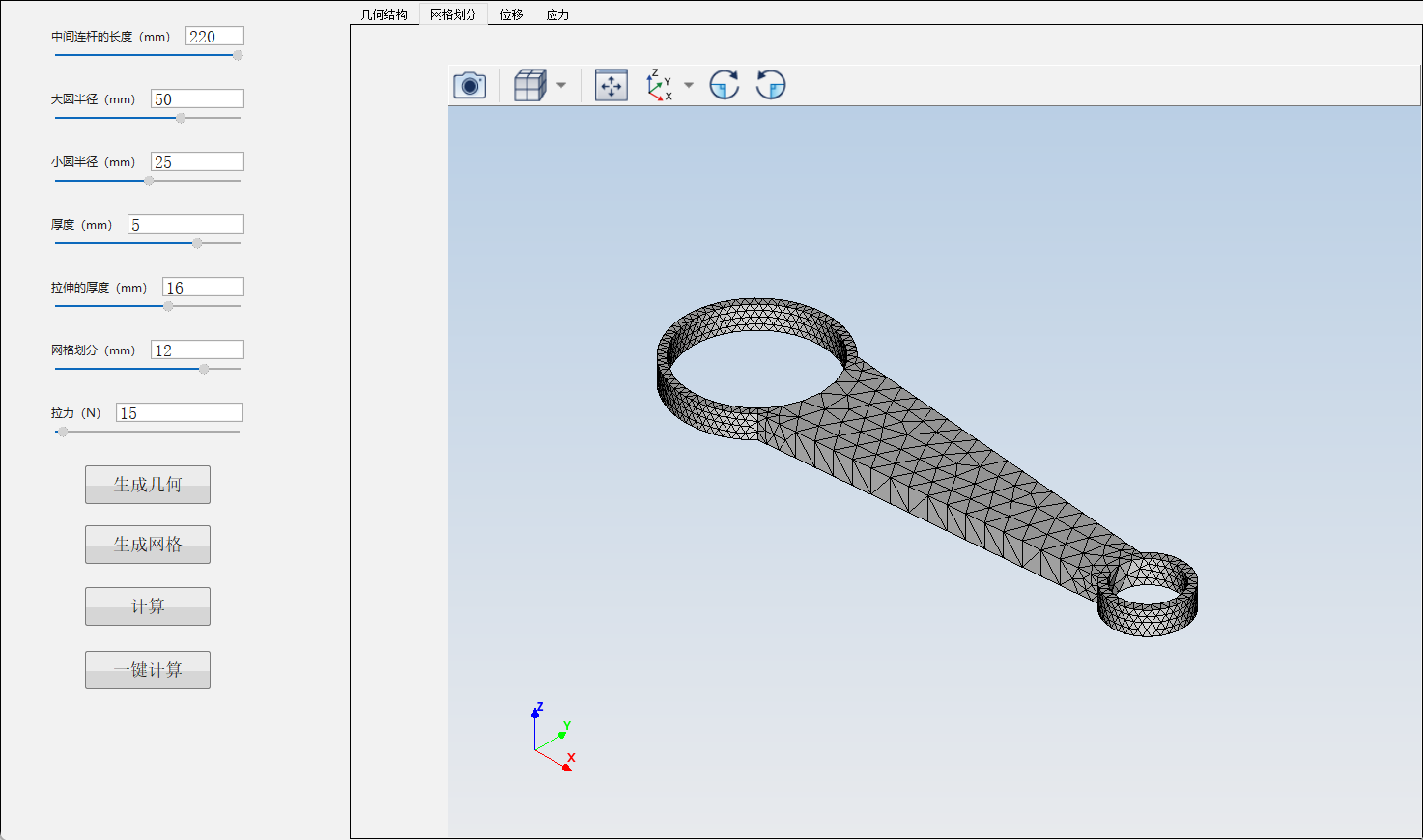Rotate the view counterclockwise
Image resolution: width=1423 pixels, height=840 pixels.
click(x=770, y=85)
